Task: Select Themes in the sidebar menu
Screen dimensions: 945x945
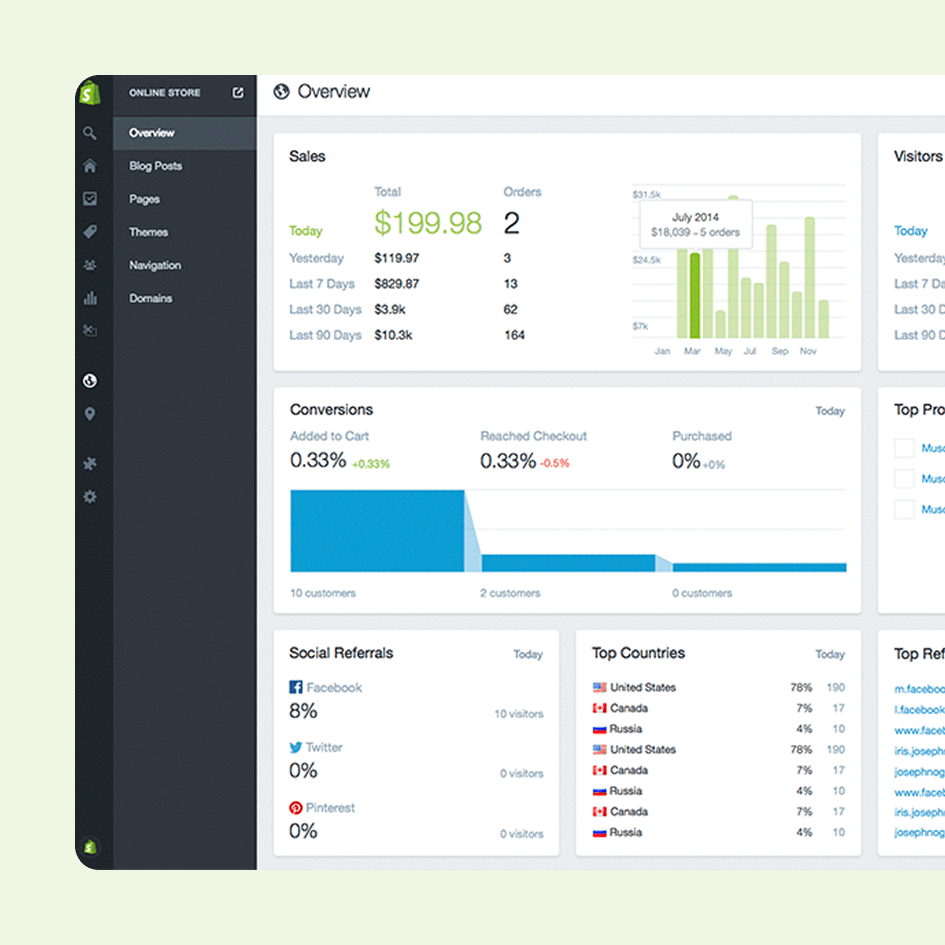Action: (148, 232)
